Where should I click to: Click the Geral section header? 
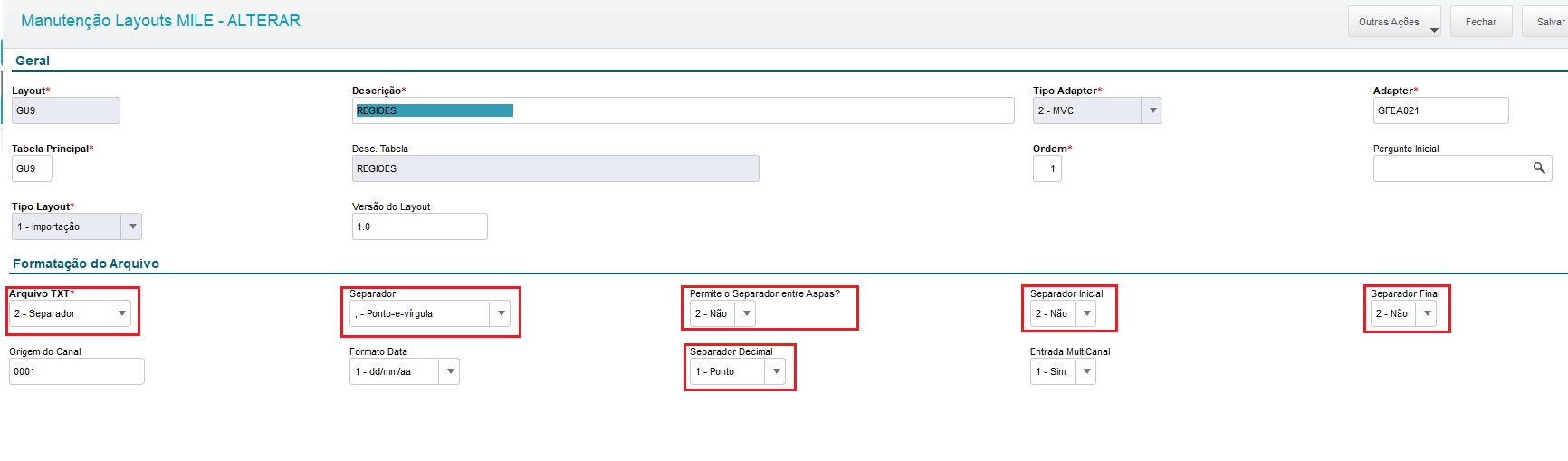(33, 61)
